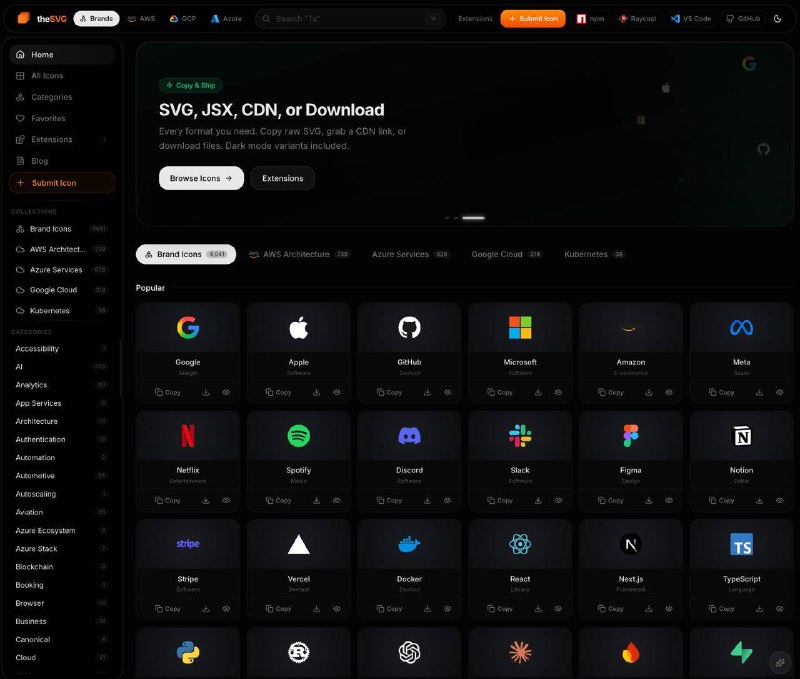Preview Notion icon with eye button
The width and height of the screenshot is (800, 679).
780,500
